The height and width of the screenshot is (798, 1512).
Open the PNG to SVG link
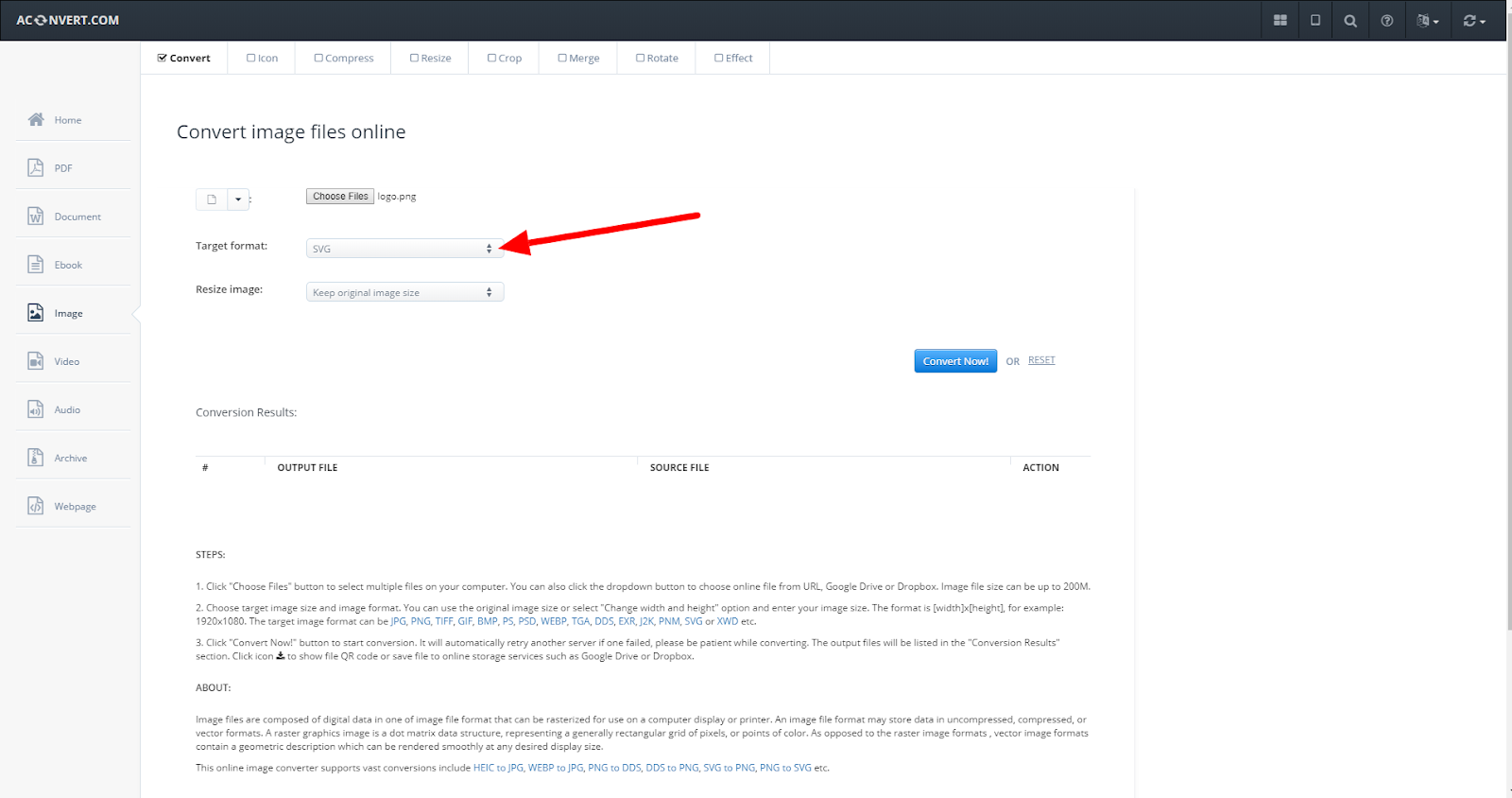[785, 768]
